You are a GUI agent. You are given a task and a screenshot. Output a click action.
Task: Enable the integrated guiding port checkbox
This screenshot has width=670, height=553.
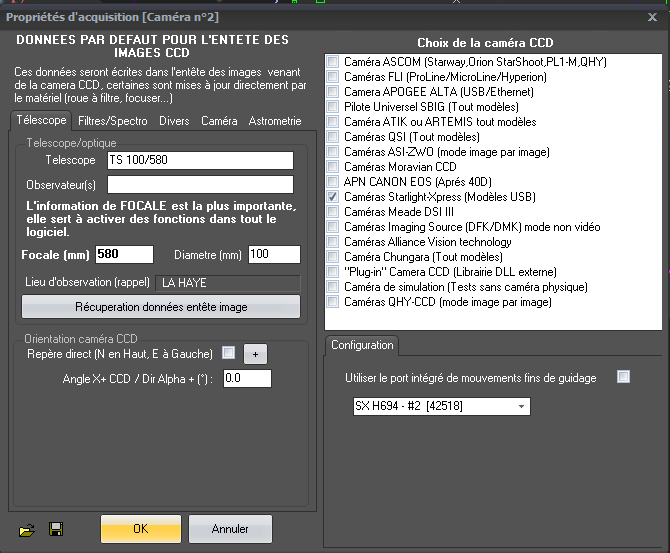click(x=624, y=377)
